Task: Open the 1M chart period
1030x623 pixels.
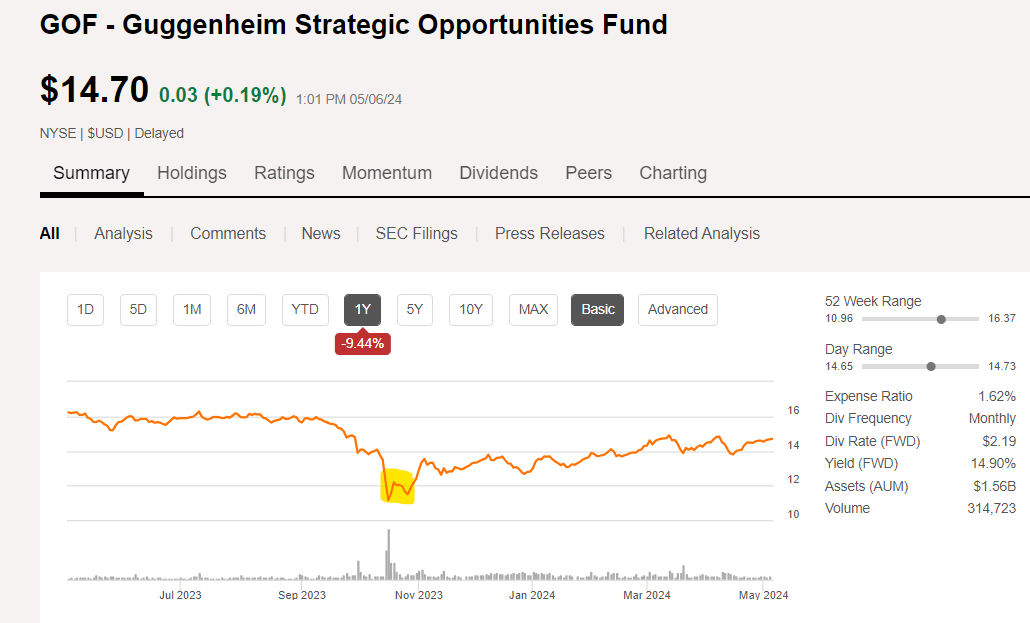Action: pyautogui.click(x=192, y=310)
